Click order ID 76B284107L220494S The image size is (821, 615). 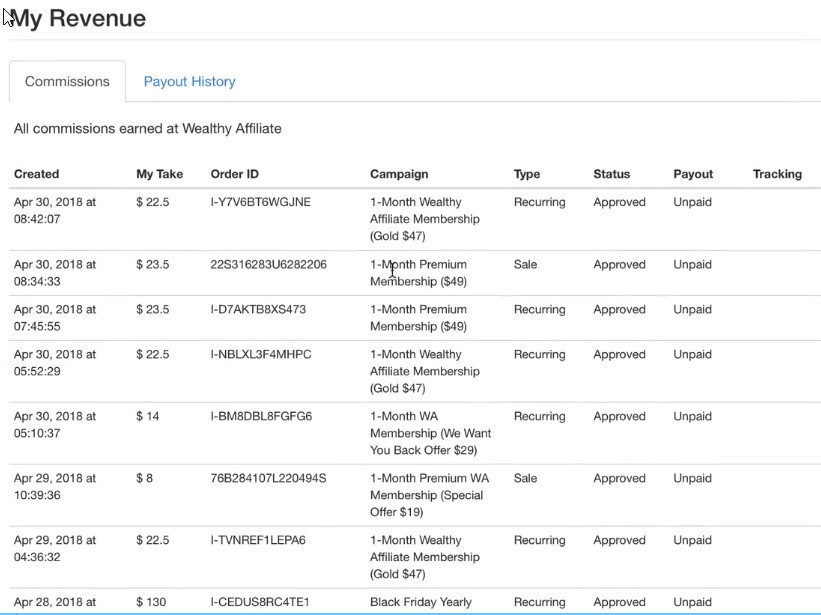(x=269, y=478)
